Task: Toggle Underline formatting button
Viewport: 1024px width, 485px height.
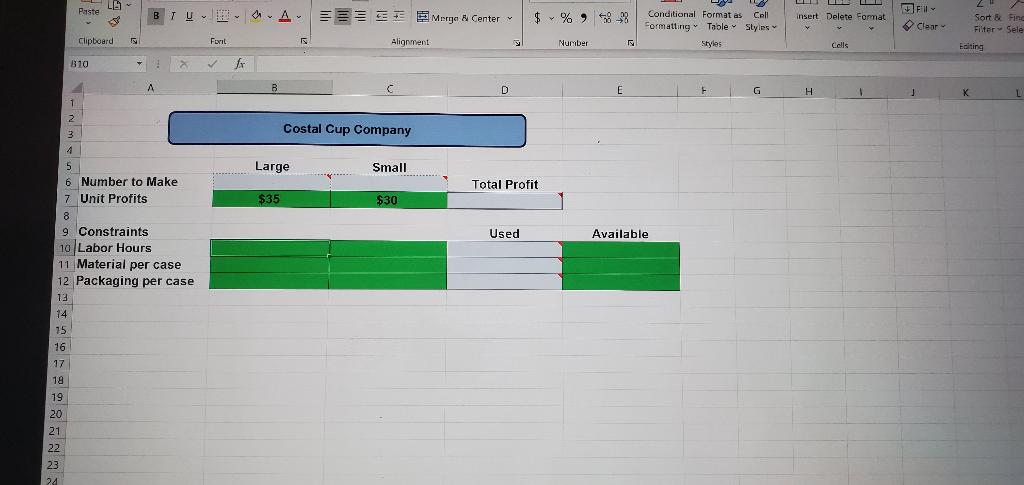Action: (x=189, y=16)
